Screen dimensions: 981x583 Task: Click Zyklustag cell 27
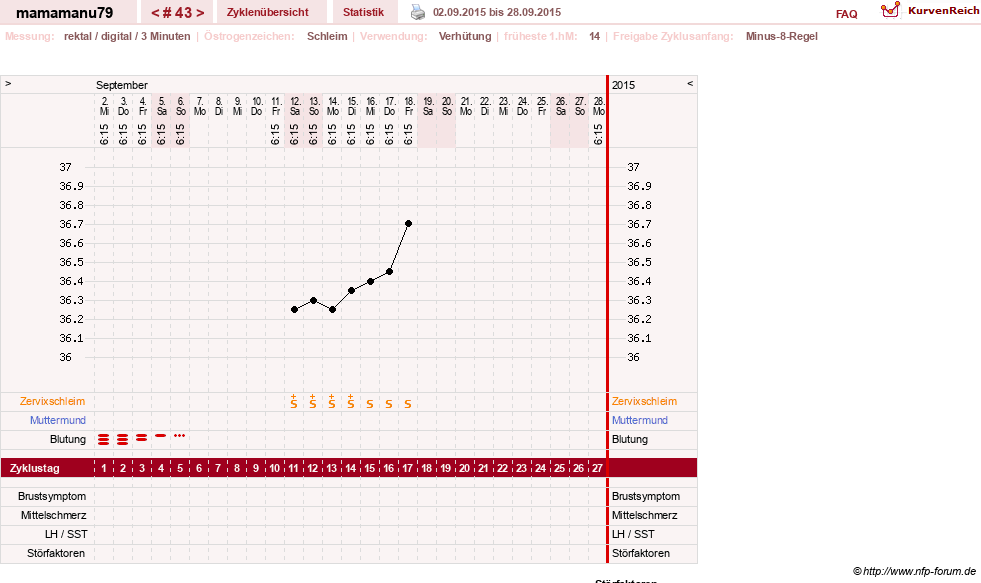(597, 468)
